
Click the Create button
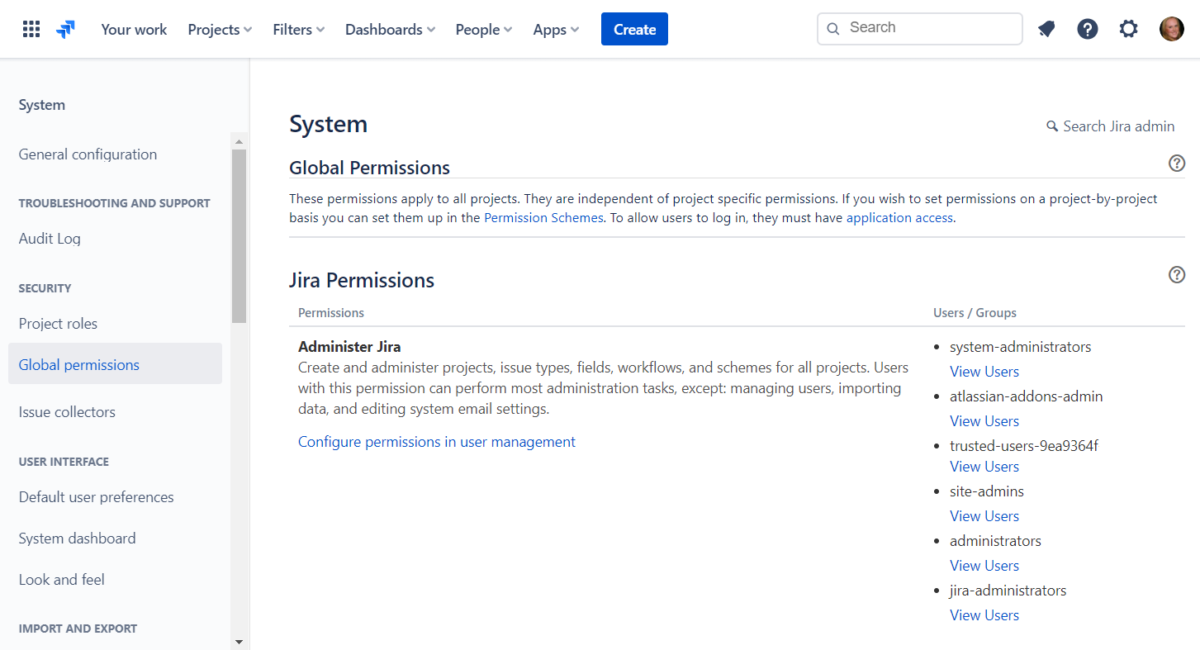tap(634, 29)
